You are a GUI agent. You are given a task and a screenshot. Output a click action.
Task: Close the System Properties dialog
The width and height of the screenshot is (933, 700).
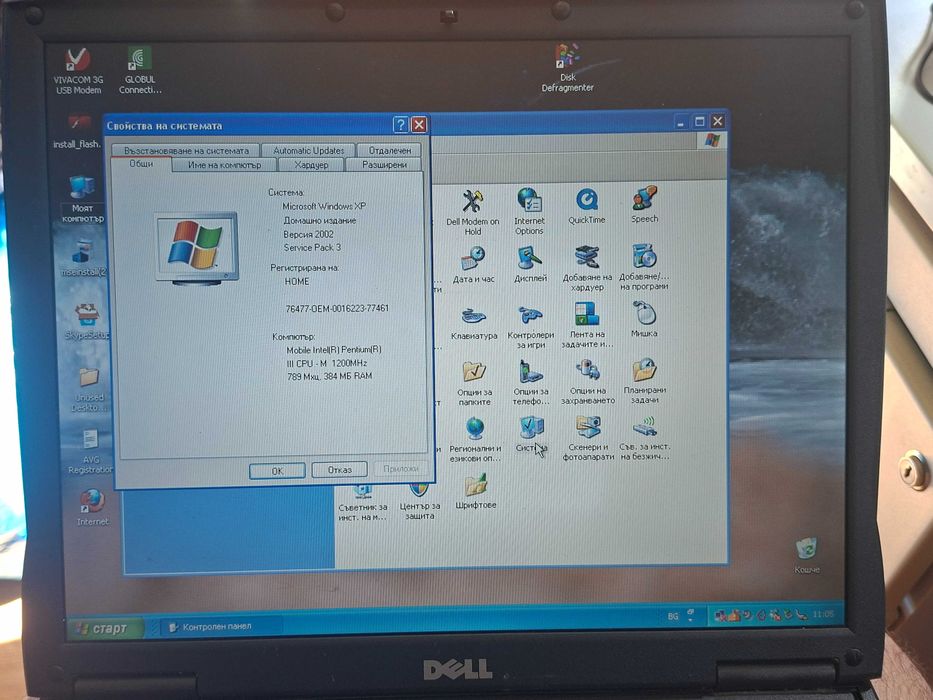tap(419, 124)
